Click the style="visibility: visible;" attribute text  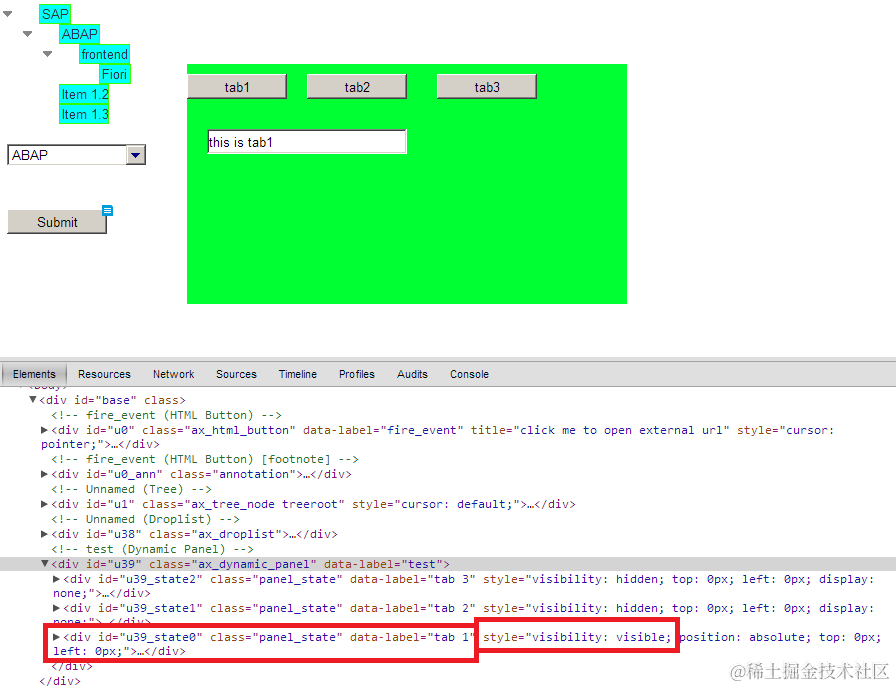577,637
